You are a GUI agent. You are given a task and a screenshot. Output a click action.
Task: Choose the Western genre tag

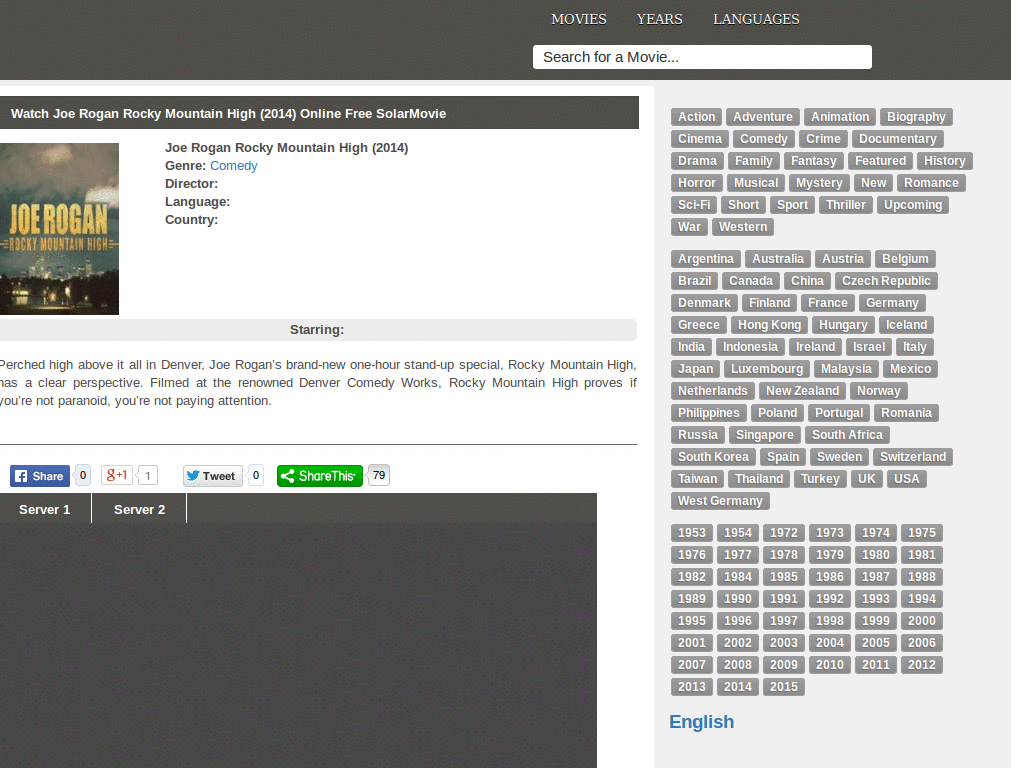(743, 227)
